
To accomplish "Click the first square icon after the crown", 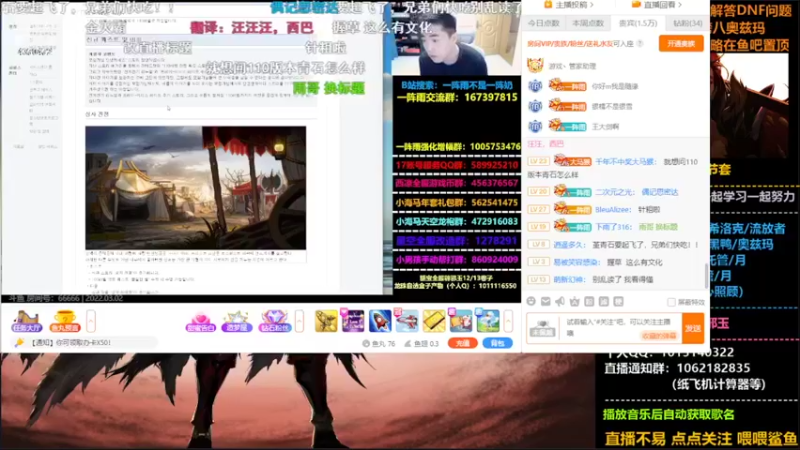I will click(x=589, y=302).
